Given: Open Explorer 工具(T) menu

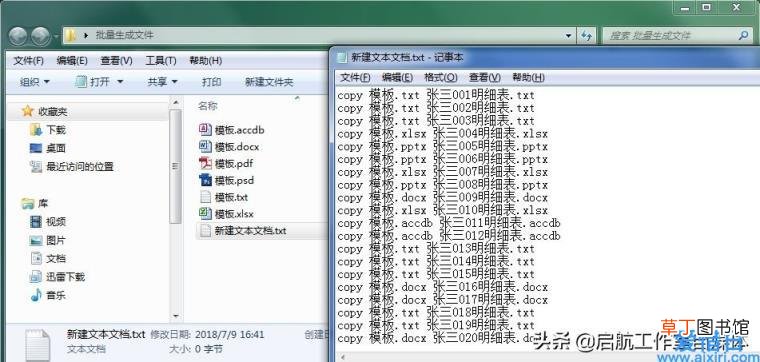Looking at the screenshot, I should click(x=161, y=61).
